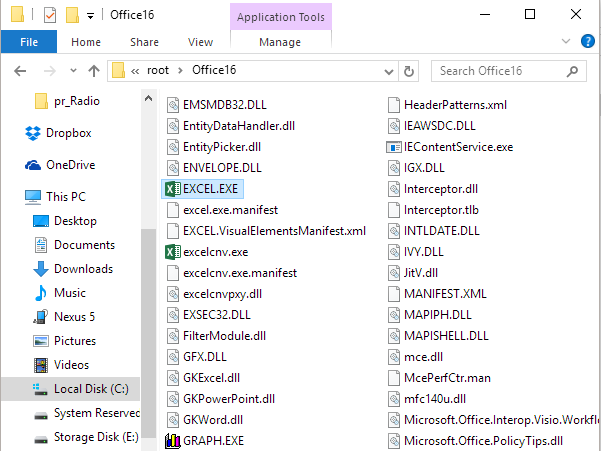Click the chevron between root and Office16

tap(180, 71)
